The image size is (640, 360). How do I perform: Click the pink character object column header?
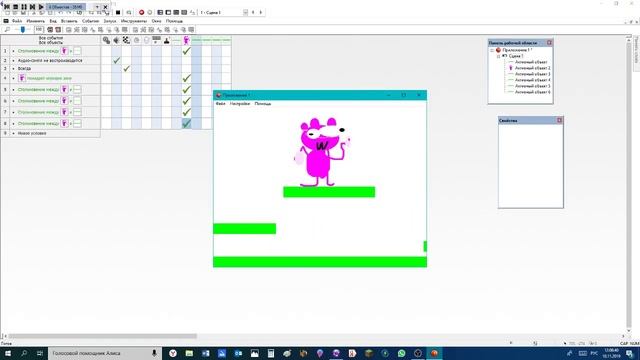[x=187, y=40]
